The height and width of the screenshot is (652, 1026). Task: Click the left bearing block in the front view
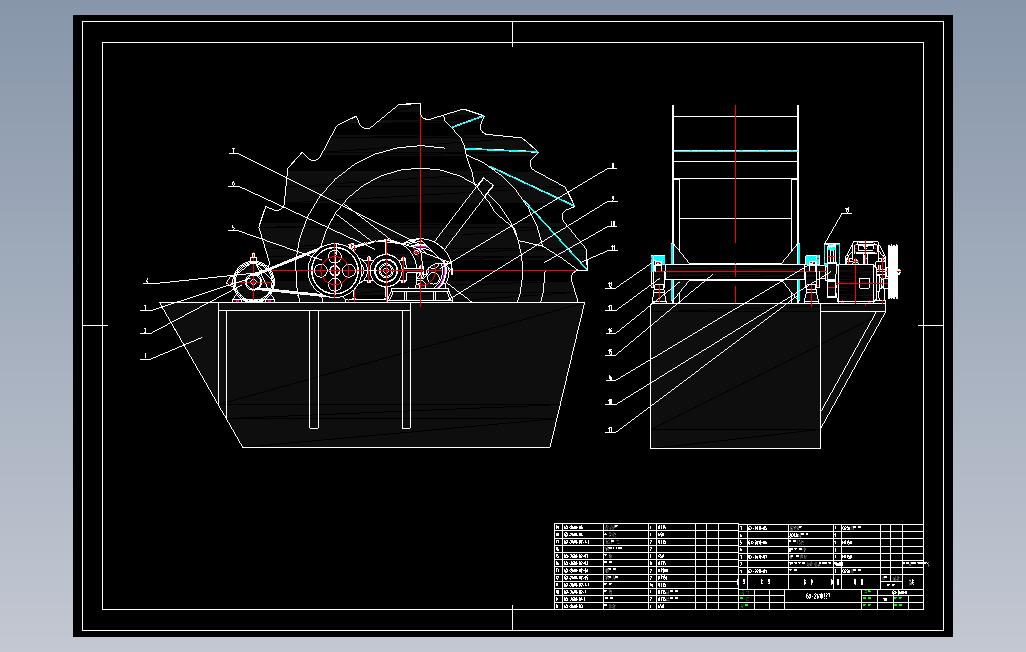(x=659, y=280)
